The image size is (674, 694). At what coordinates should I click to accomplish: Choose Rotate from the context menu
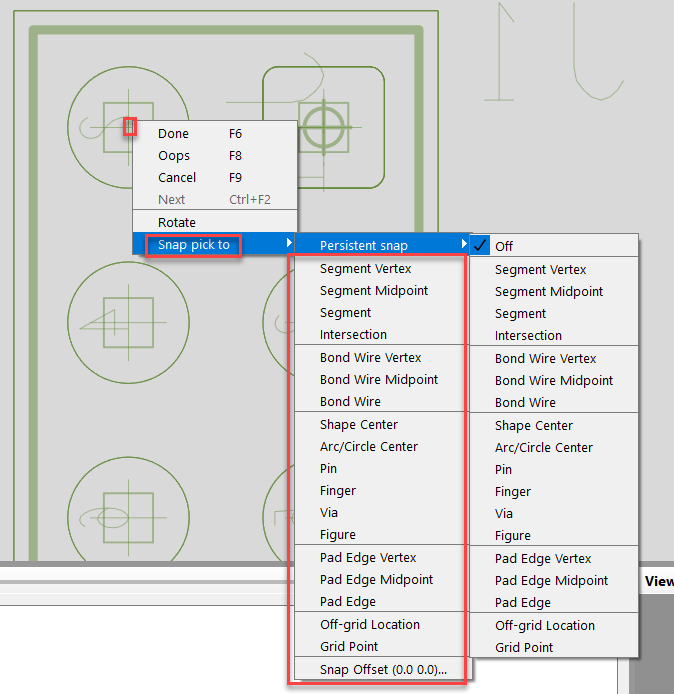tap(177, 222)
